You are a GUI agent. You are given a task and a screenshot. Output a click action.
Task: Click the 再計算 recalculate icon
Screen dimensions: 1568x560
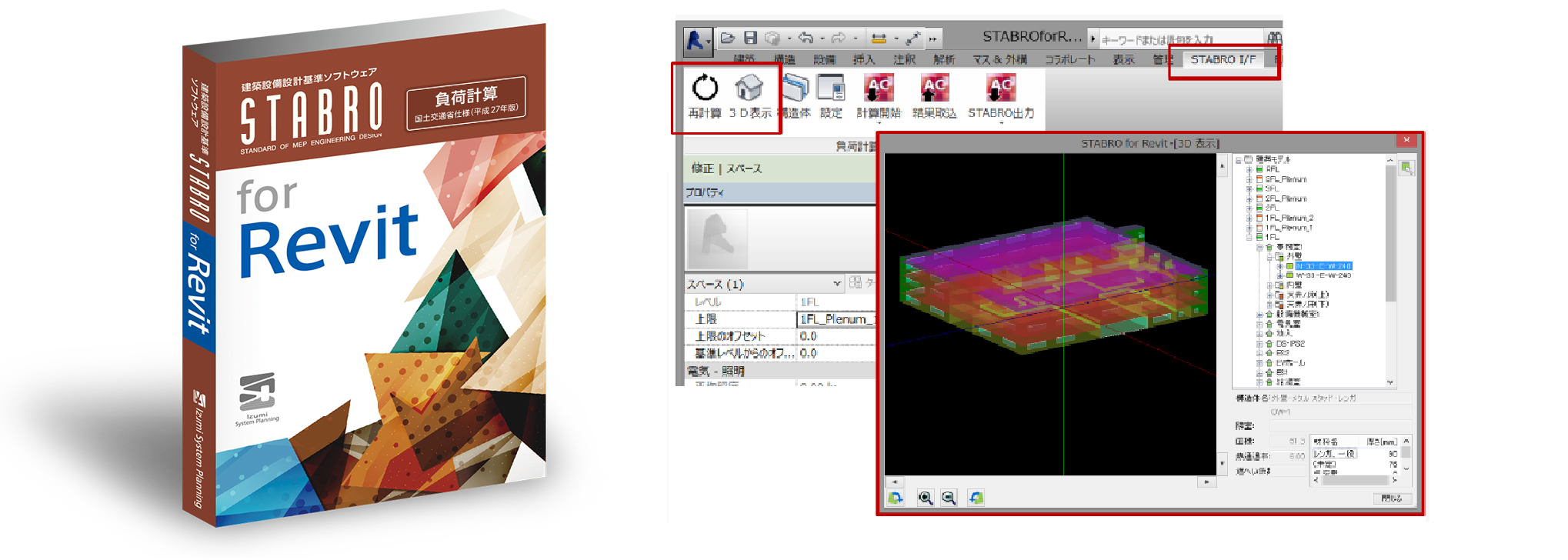[705, 88]
